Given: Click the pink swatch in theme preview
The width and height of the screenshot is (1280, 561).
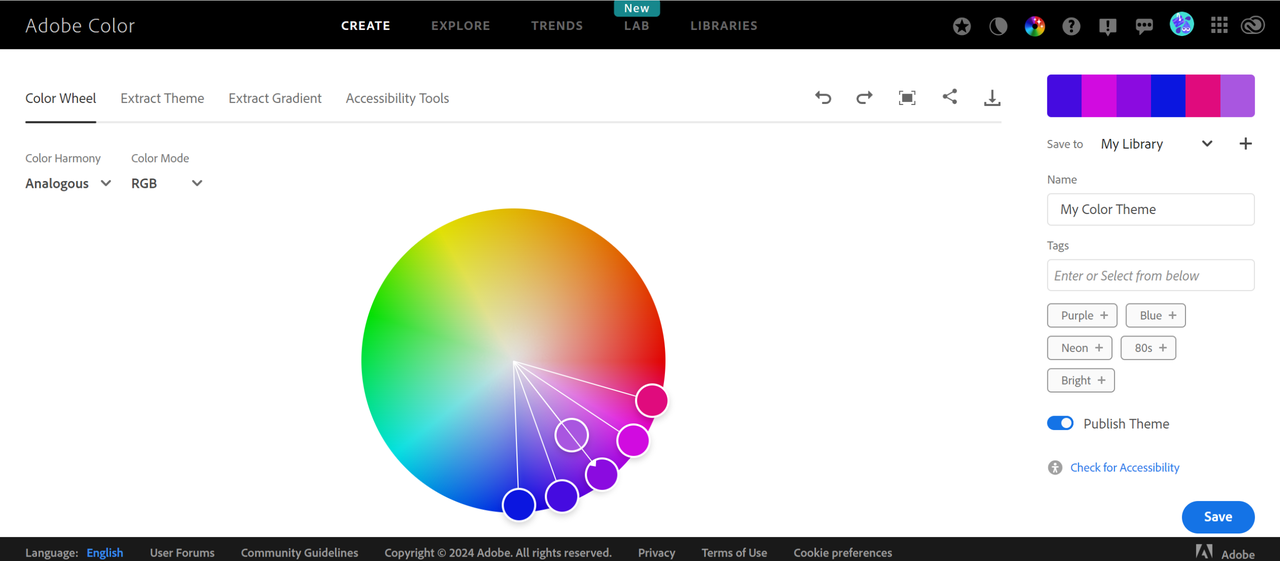Looking at the screenshot, I should point(1203,96).
